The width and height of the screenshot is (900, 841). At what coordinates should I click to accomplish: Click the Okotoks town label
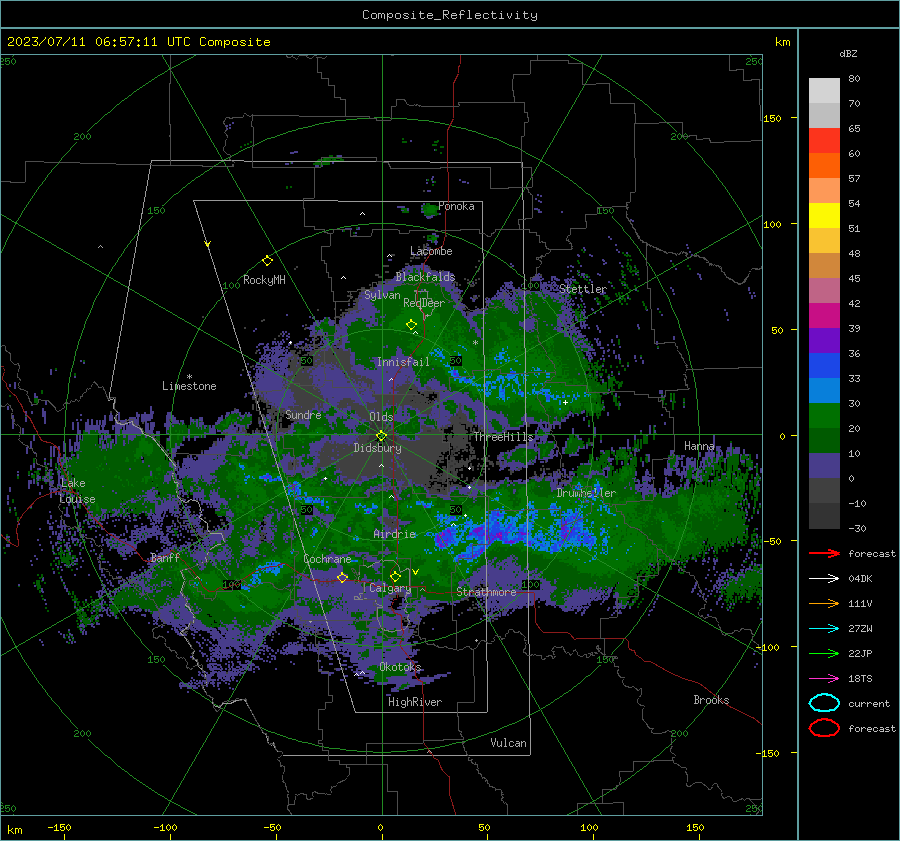tap(400, 667)
